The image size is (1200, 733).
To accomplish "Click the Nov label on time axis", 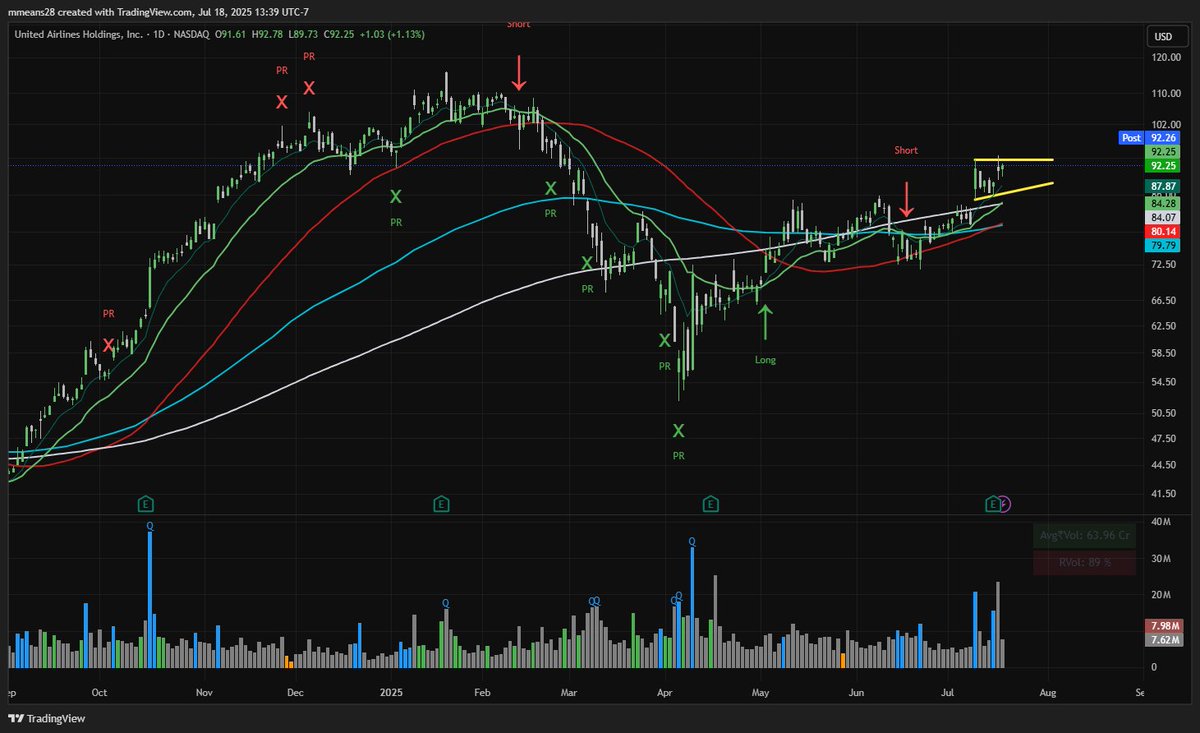I will tap(203, 691).
